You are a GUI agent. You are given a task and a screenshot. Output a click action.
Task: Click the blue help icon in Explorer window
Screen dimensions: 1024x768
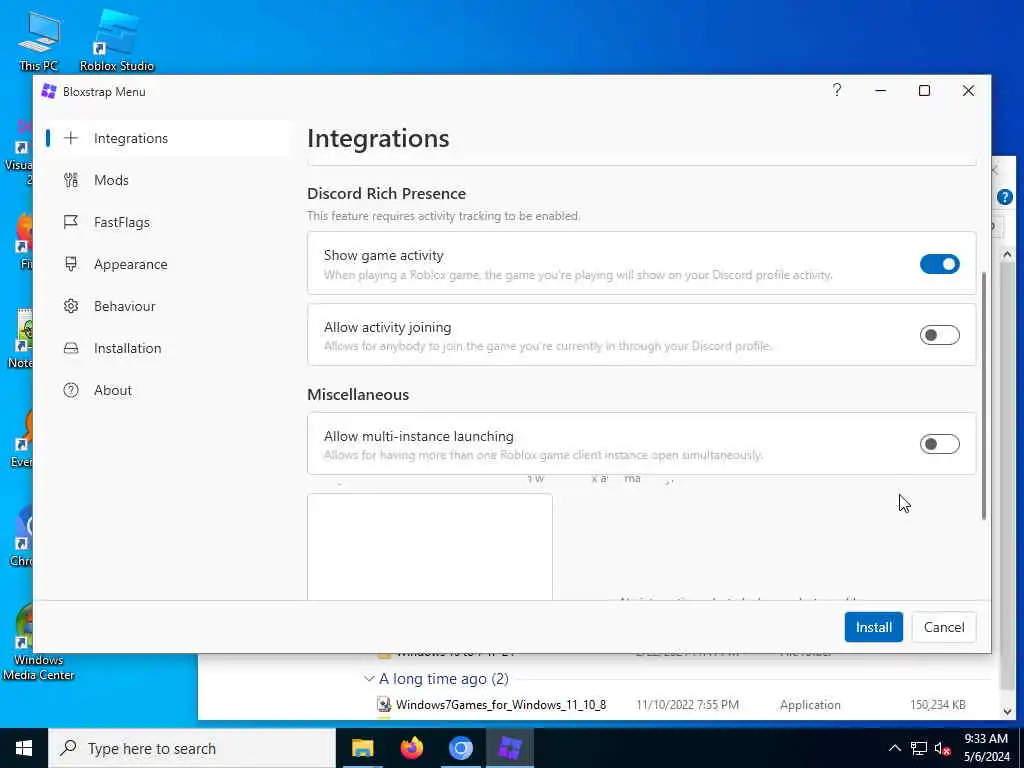(1004, 197)
